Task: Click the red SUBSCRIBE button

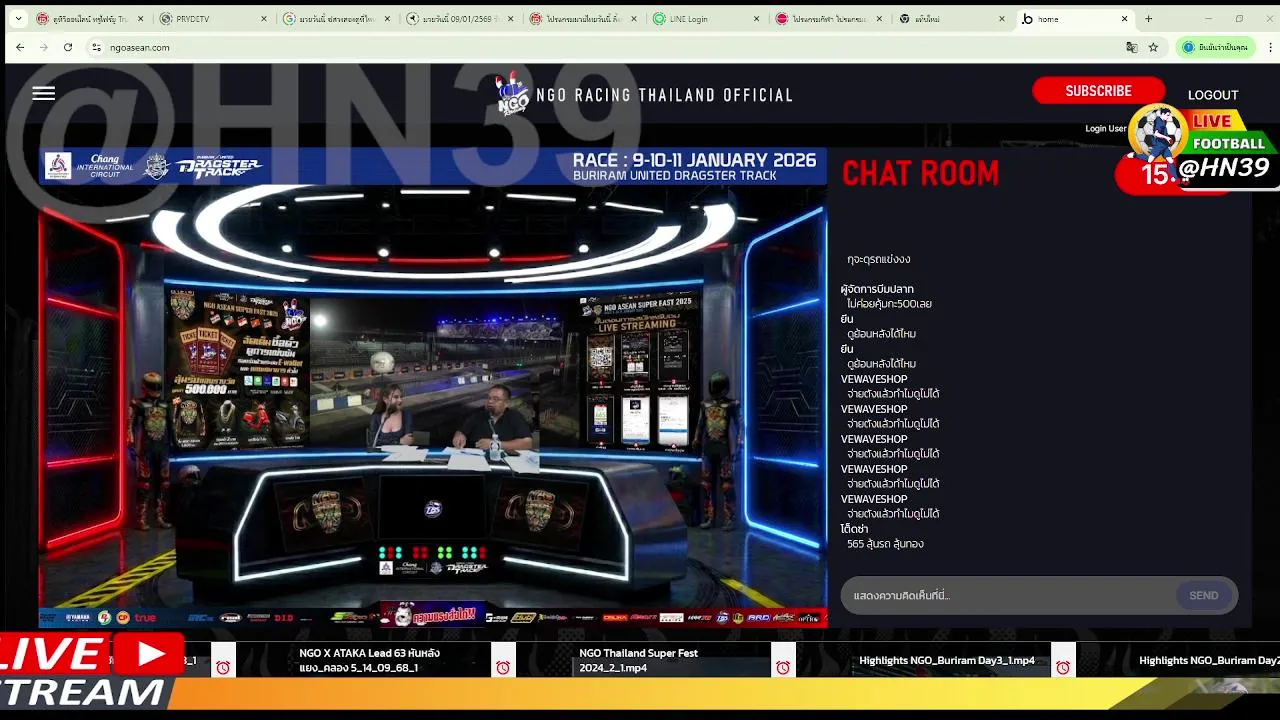Action: tap(1098, 91)
